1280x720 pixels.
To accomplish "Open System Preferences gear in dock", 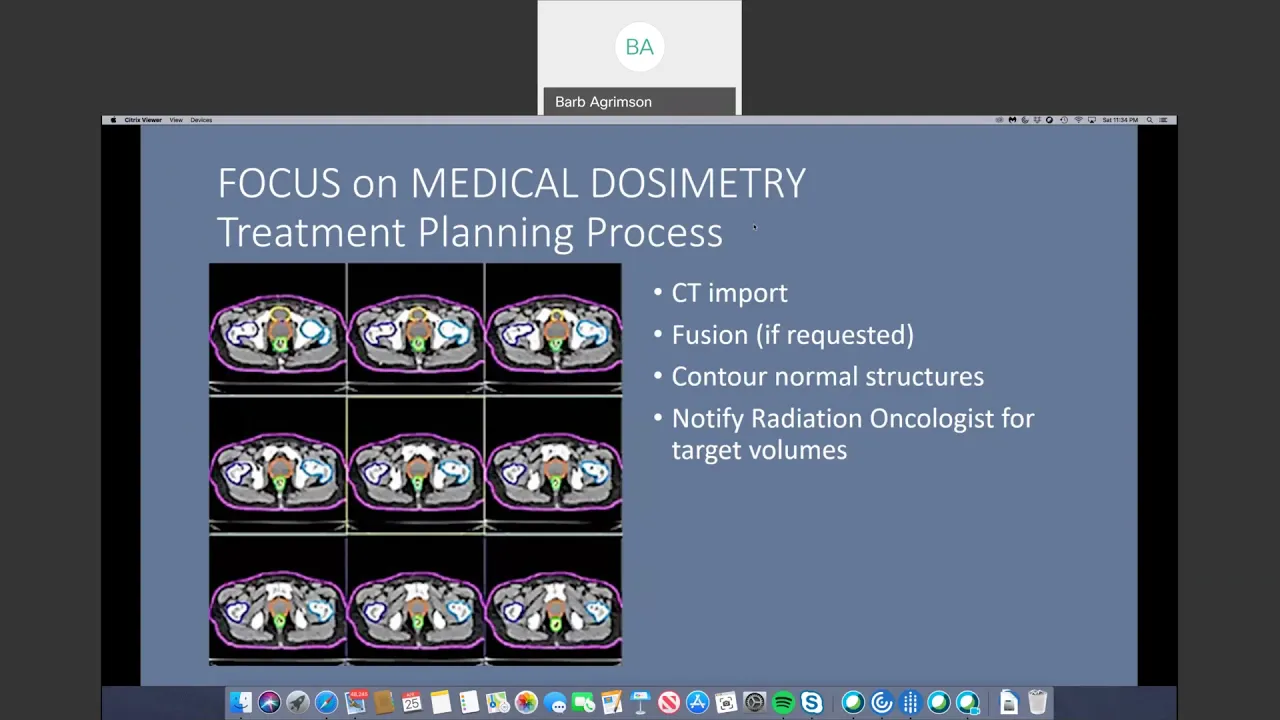I will point(755,703).
